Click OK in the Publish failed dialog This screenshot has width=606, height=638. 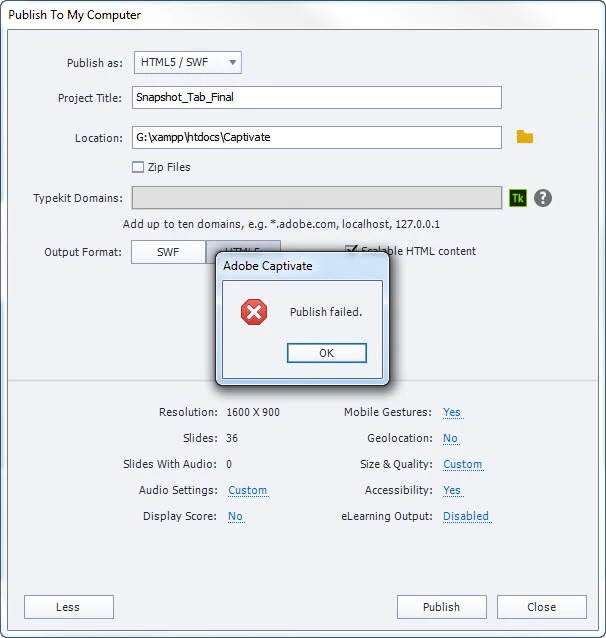coord(326,353)
